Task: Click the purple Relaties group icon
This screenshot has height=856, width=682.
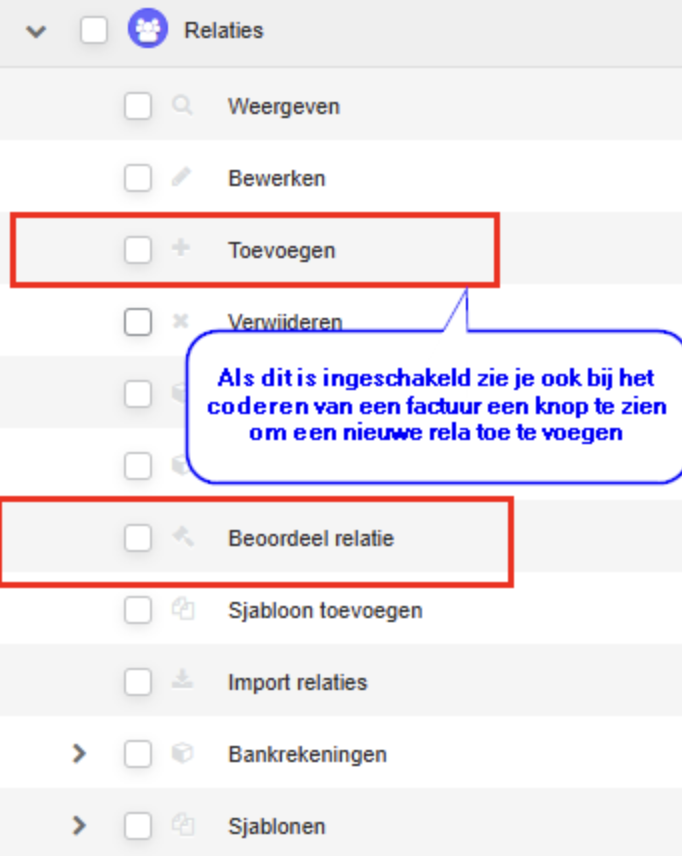Action: (x=147, y=30)
